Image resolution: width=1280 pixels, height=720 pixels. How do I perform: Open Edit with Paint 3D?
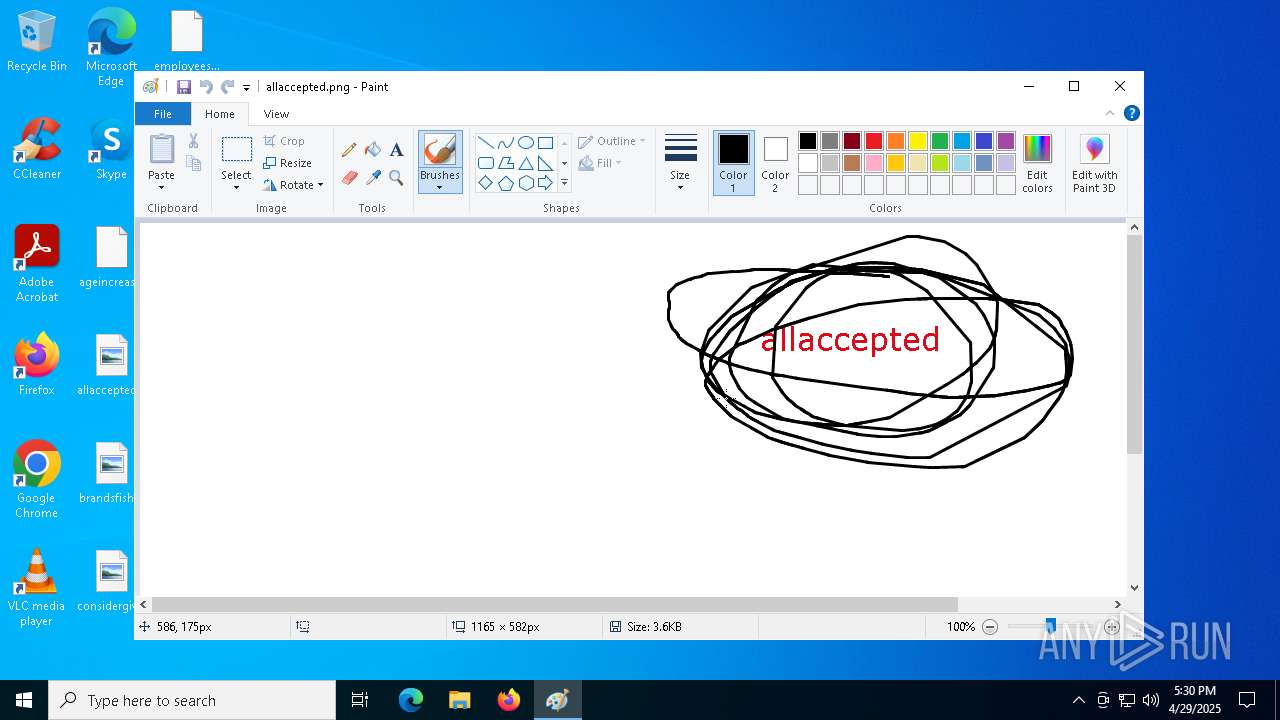pos(1094,163)
